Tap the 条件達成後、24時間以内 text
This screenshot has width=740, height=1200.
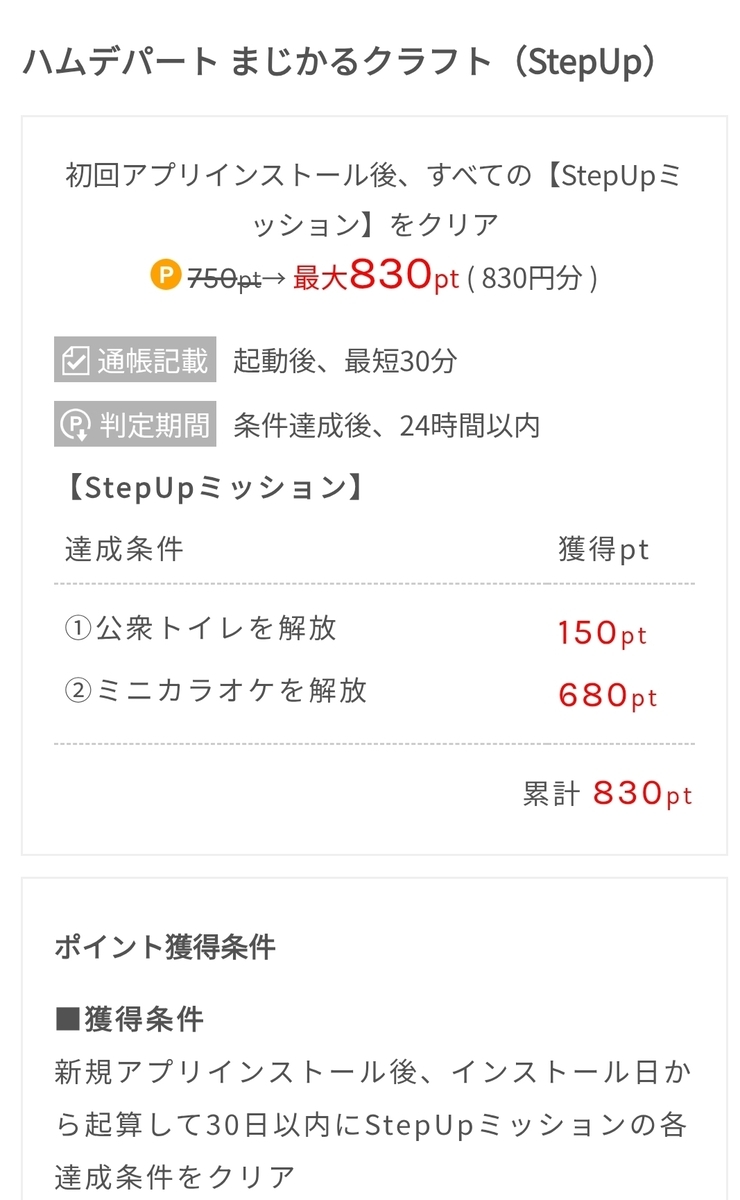click(386, 425)
